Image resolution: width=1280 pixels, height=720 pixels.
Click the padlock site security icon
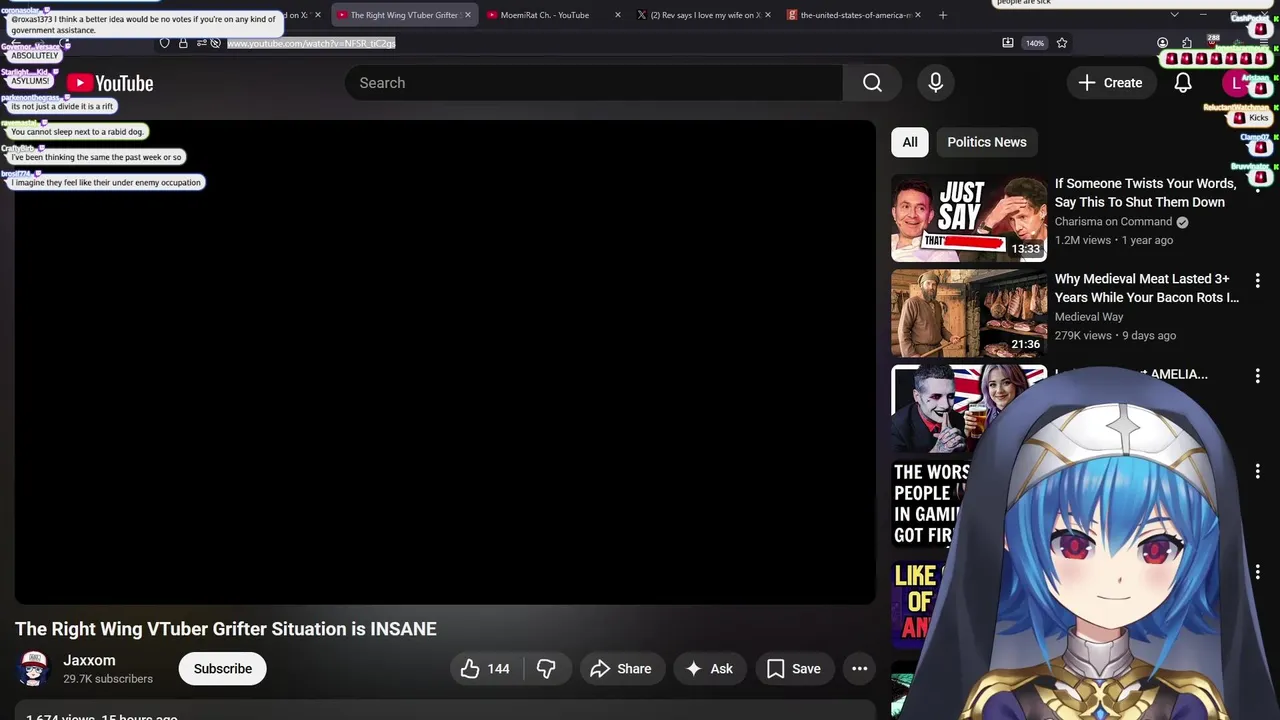[183, 43]
